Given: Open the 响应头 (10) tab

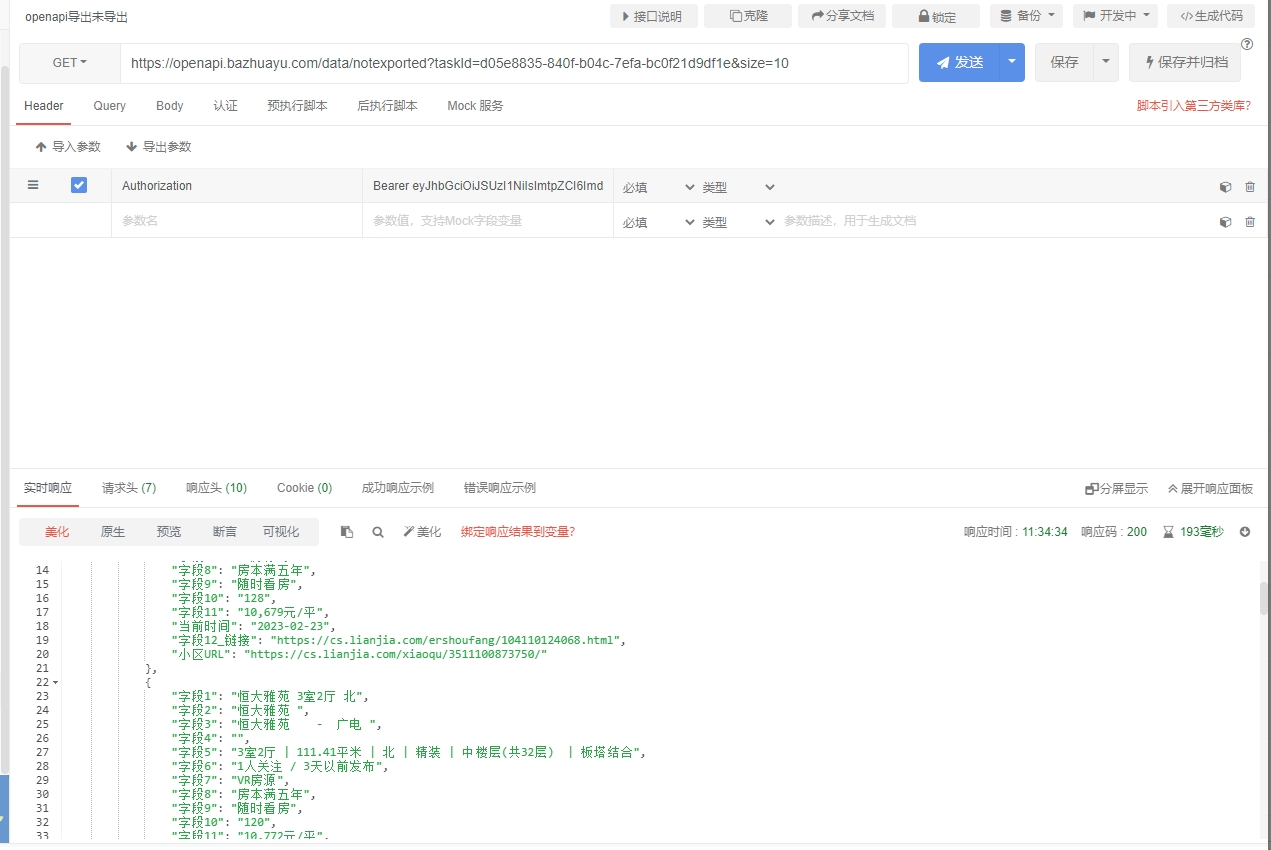Looking at the screenshot, I should [216, 488].
